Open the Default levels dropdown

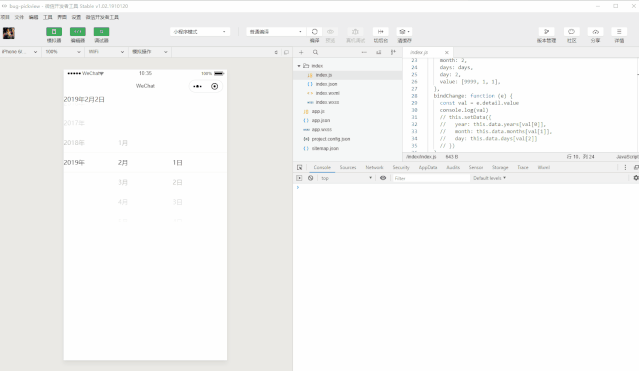click(x=489, y=178)
